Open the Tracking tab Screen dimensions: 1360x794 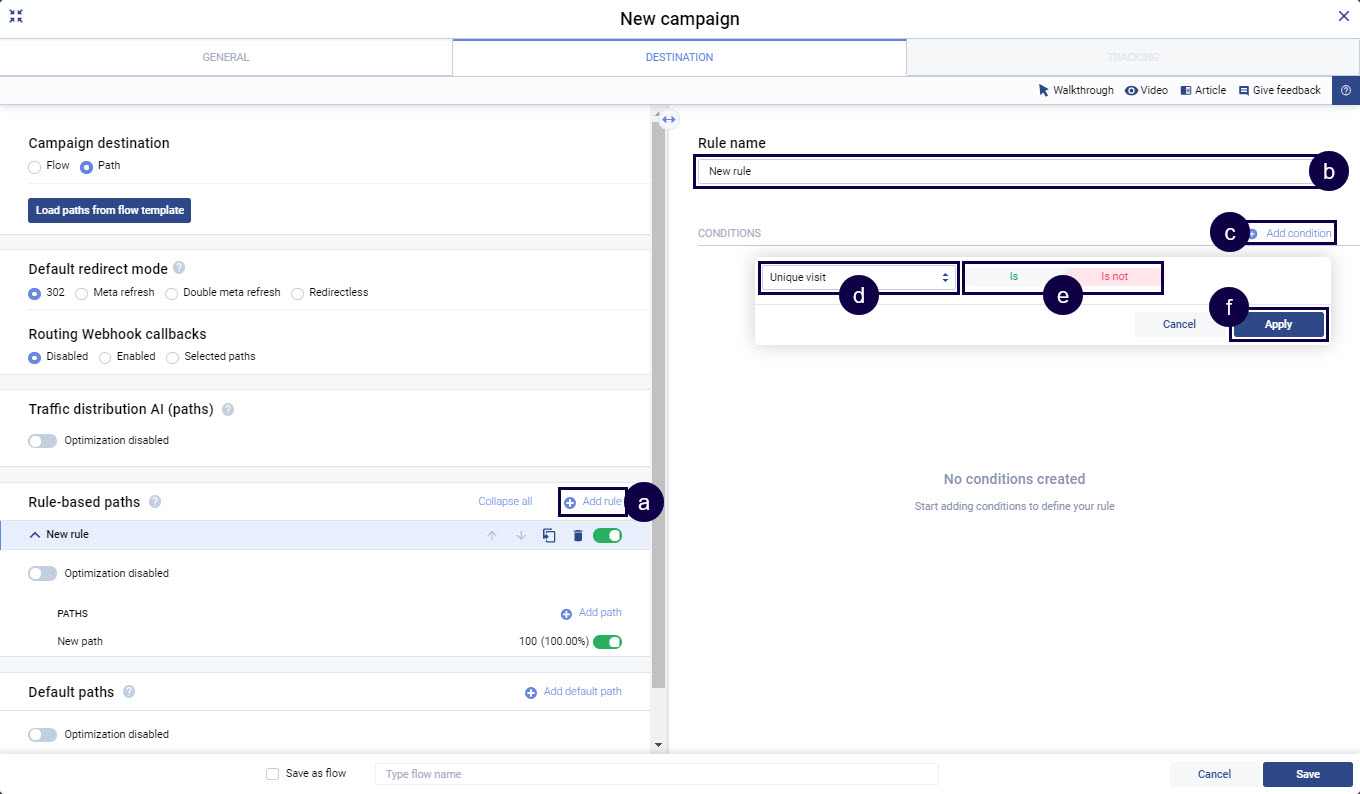tap(1132, 58)
